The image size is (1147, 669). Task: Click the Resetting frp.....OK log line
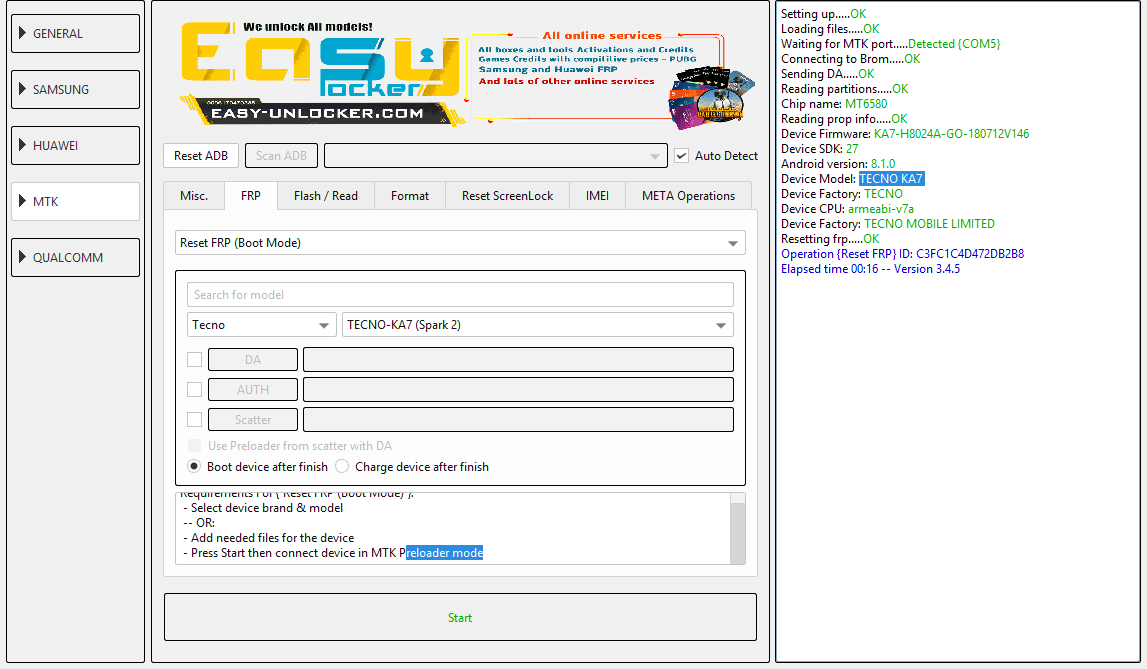830,239
